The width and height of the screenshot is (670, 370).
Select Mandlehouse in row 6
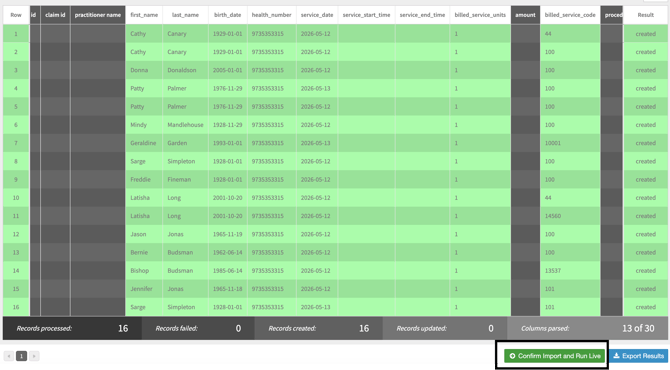[185, 125]
